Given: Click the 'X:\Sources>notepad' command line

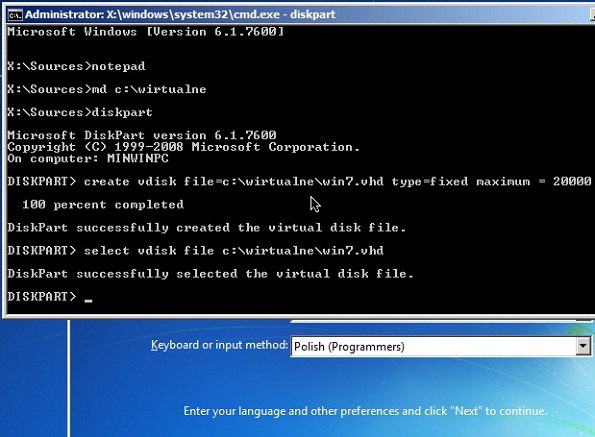Looking at the screenshot, I should pyautogui.click(x=76, y=66).
